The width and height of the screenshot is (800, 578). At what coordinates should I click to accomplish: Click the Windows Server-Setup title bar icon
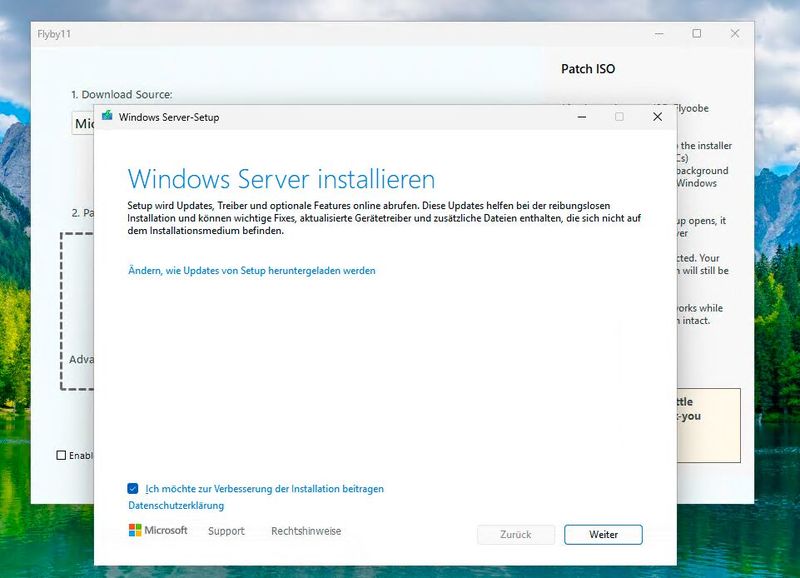[x=107, y=116]
